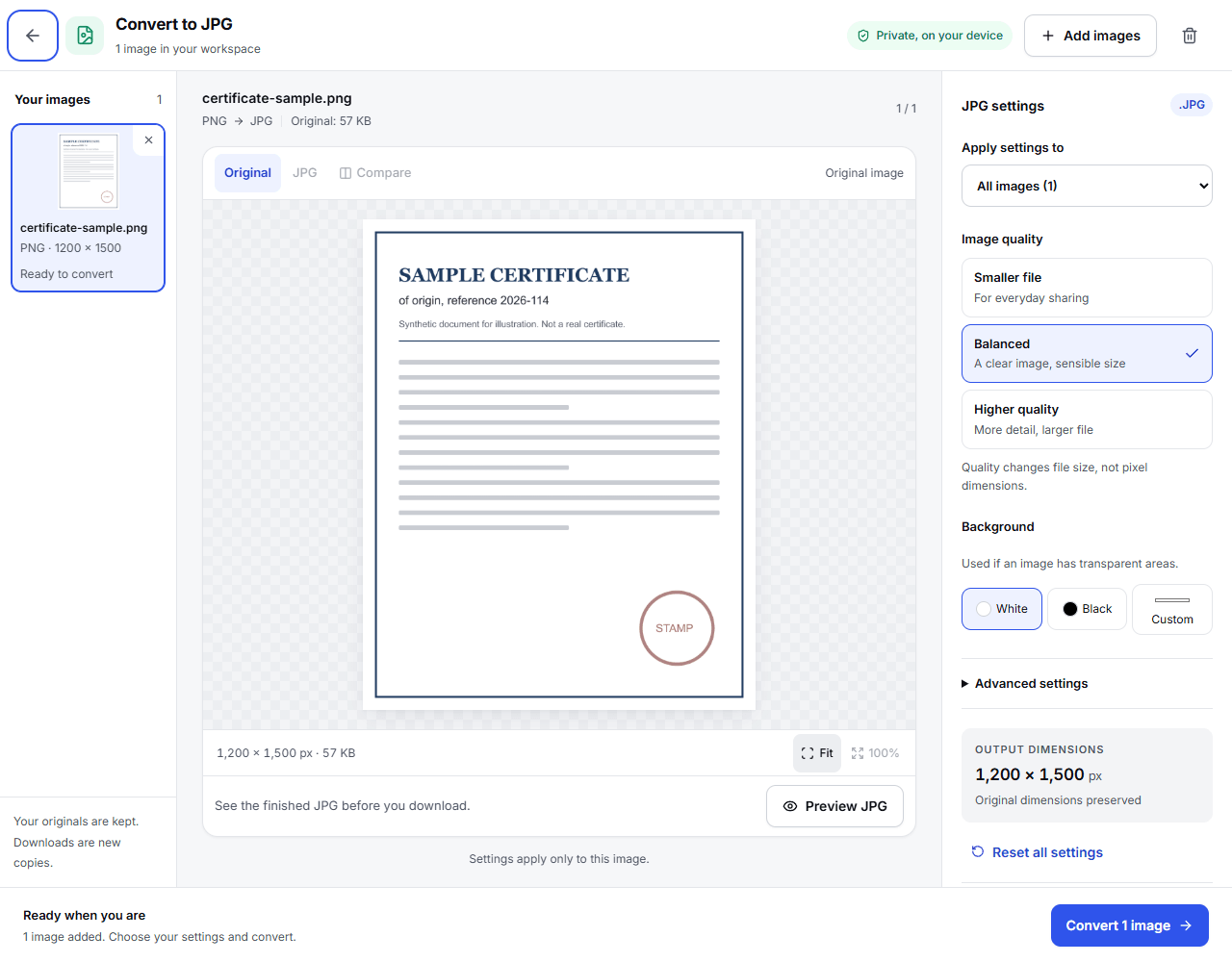The width and height of the screenshot is (1232, 962).
Task: Select the certificate-sample.png thumbnail
Action: [89, 172]
